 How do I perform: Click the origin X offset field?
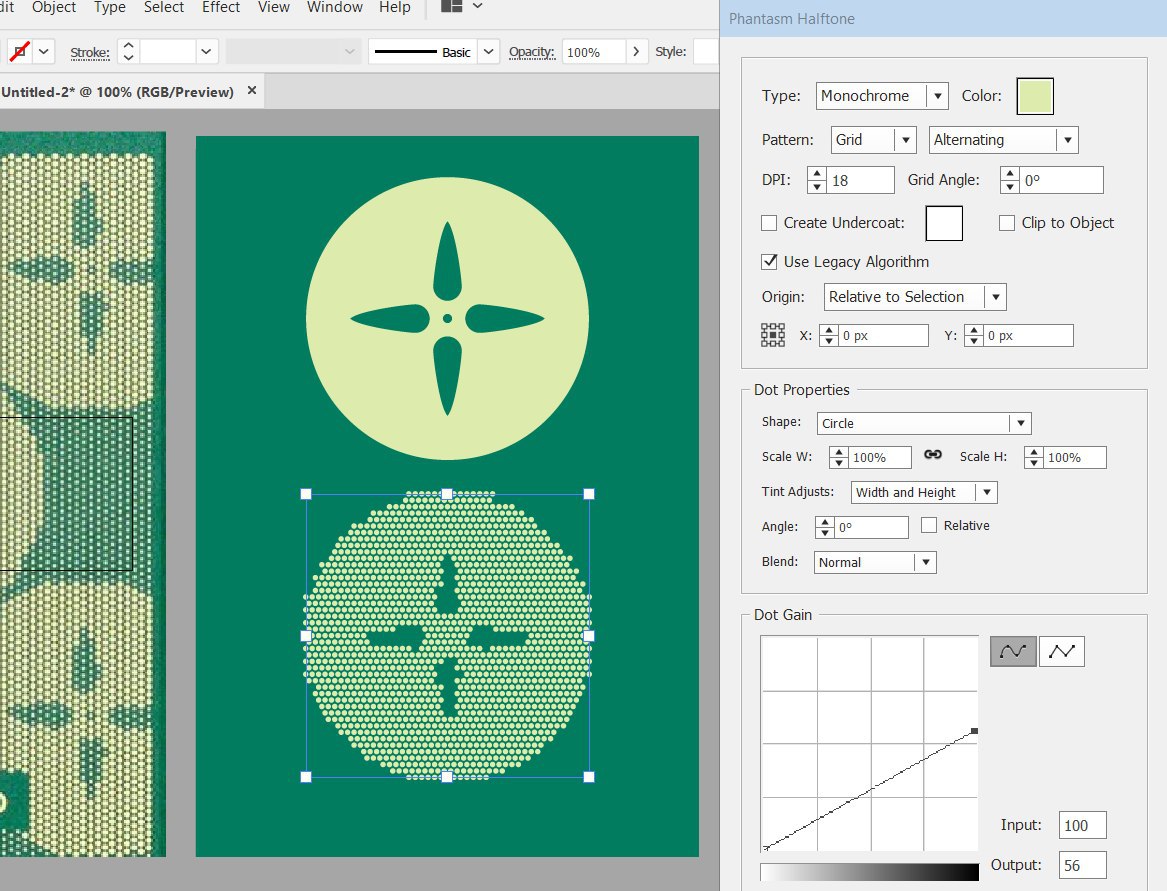[883, 336]
